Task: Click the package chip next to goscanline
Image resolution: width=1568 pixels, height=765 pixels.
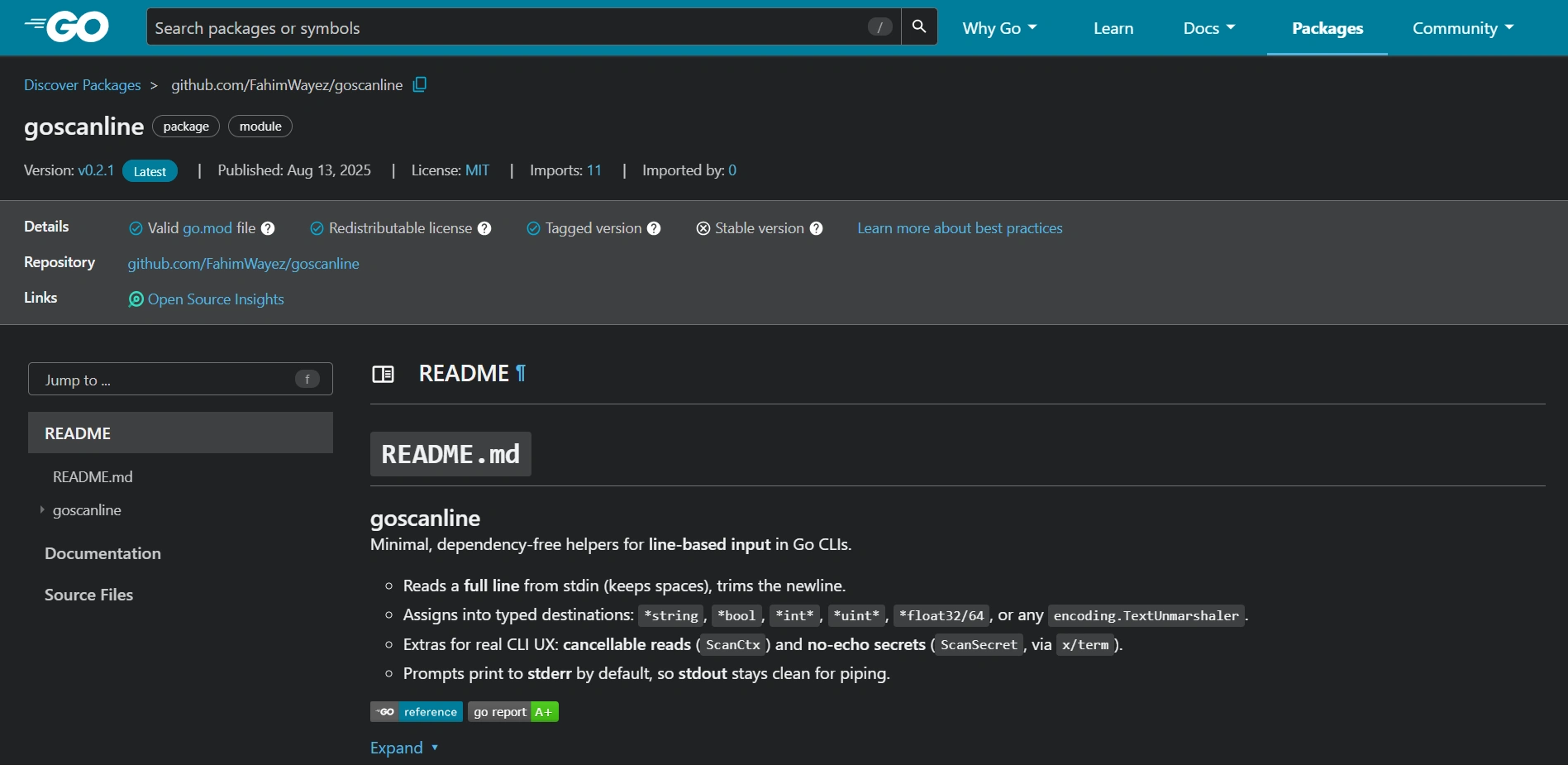Action: pyautogui.click(x=186, y=127)
